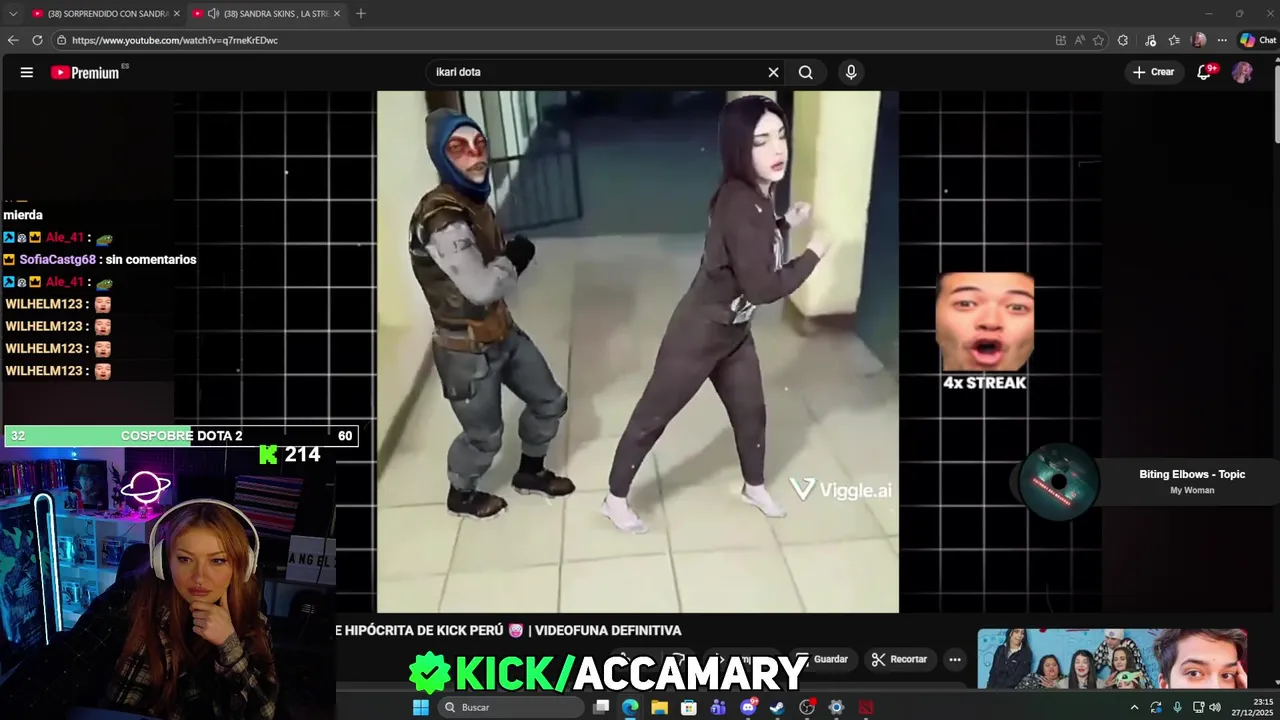
Task: Open File Explorer from taskbar
Action: pyautogui.click(x=659, y=707)
